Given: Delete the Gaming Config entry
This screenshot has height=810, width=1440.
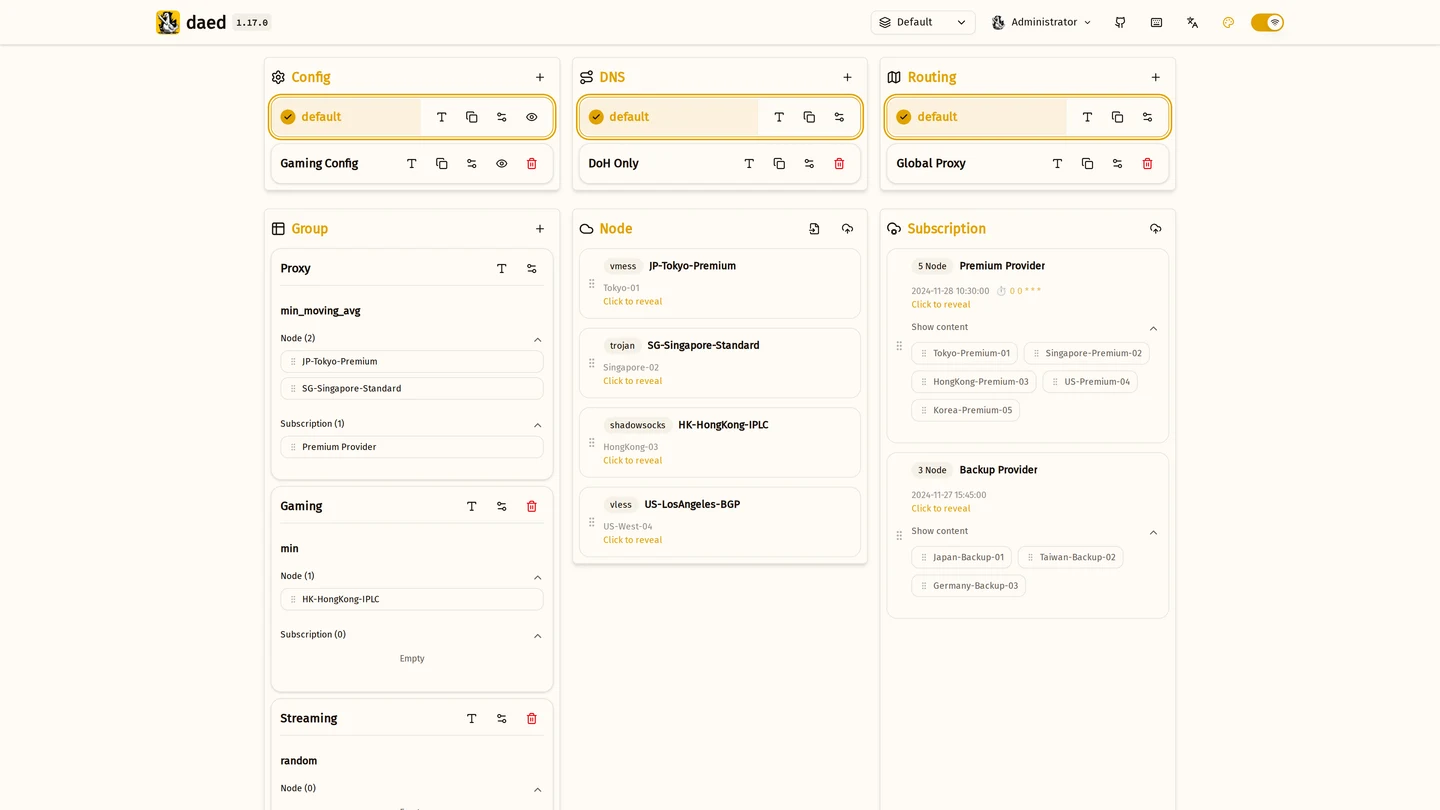Looking at the screenshot, I should pos(532,164).
